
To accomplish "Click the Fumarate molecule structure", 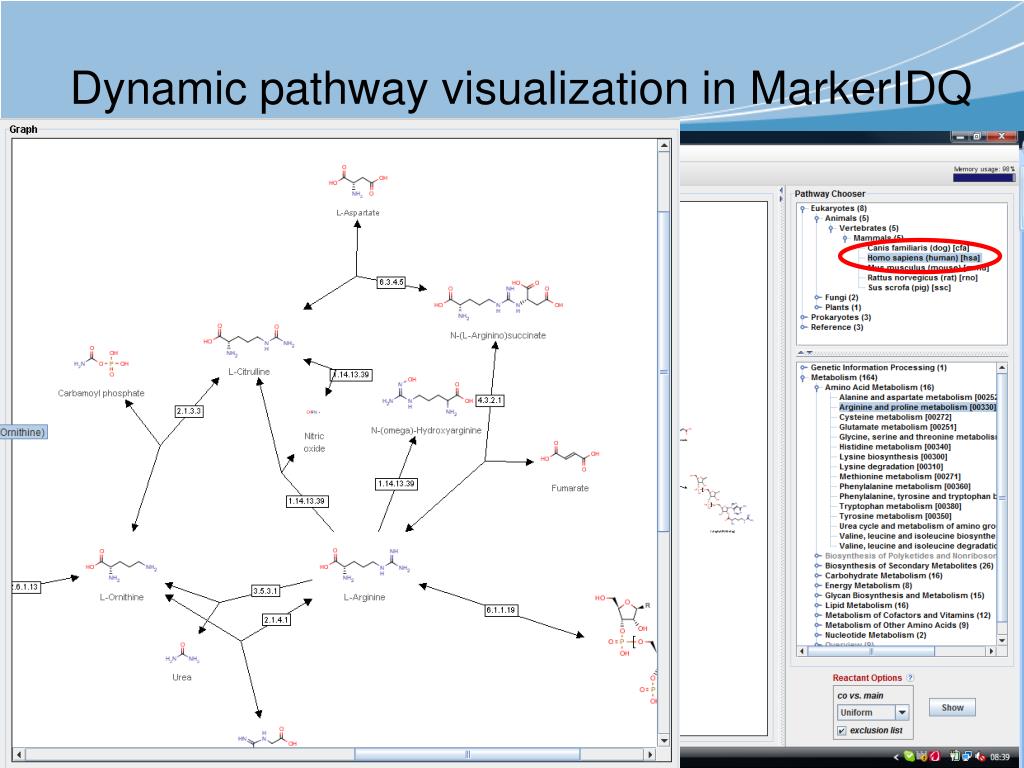I will tap(569, 455).
